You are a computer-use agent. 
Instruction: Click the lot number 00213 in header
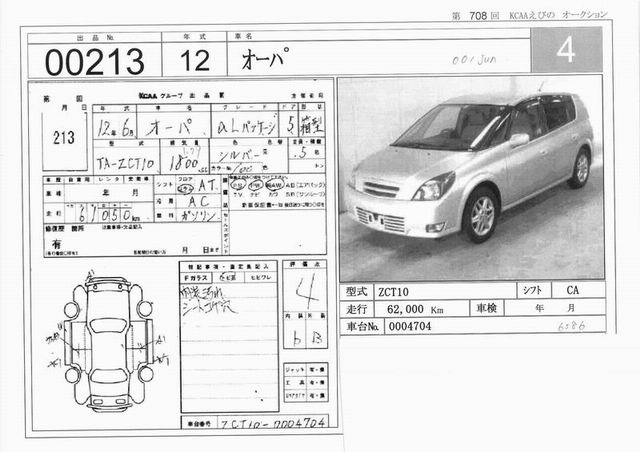pyautogui.click(x=94, y=62)
